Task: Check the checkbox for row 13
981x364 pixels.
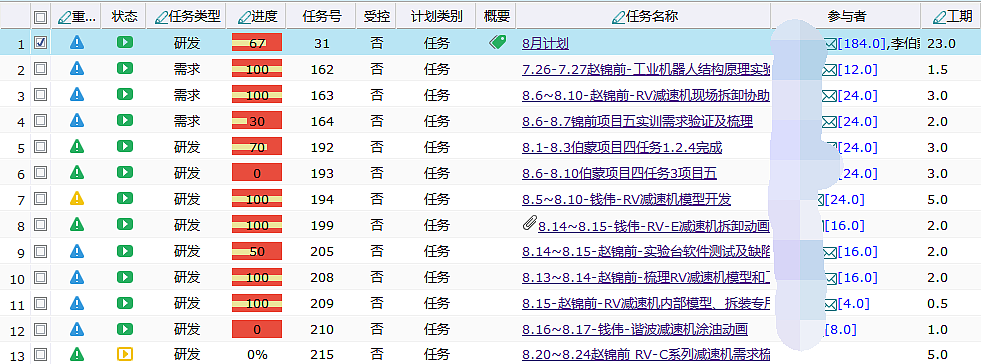Action: click(x=41, y=354)
